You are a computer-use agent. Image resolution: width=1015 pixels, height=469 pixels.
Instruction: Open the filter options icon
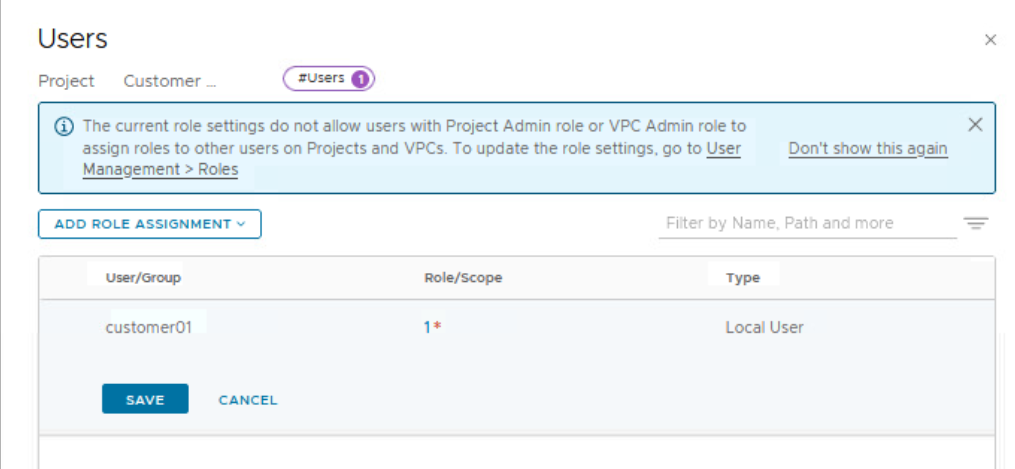point(976,223)
